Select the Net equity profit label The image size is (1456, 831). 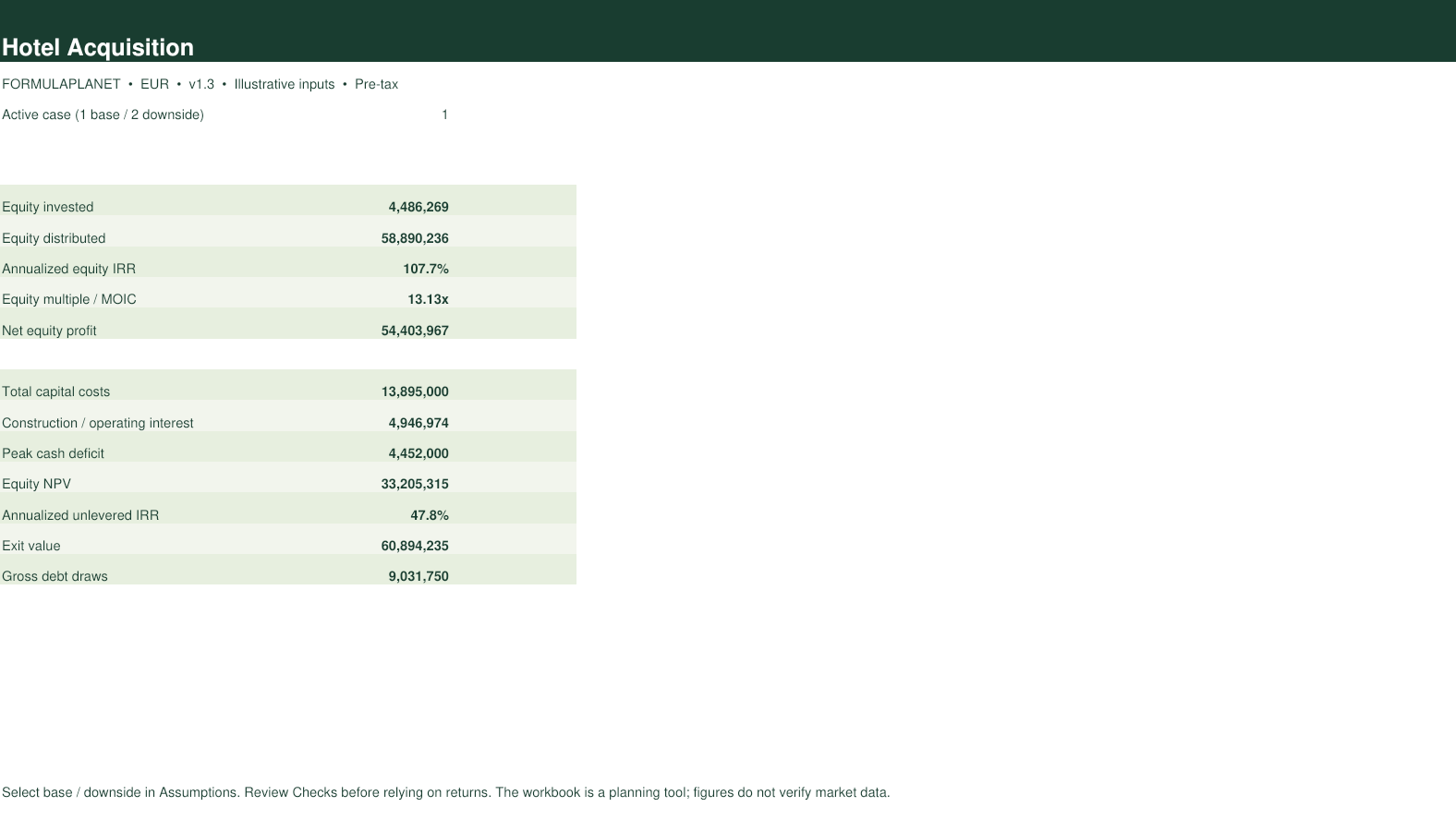tap(49, 331)
